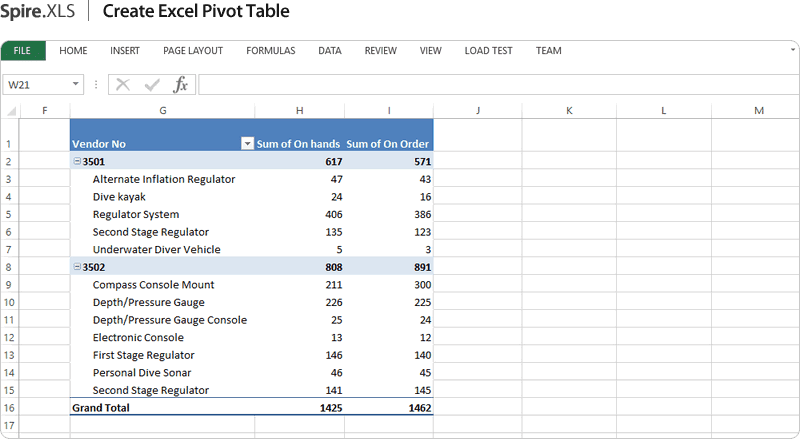
Task: Collapse the 3502 vendor group
Action: click(77, 267)
